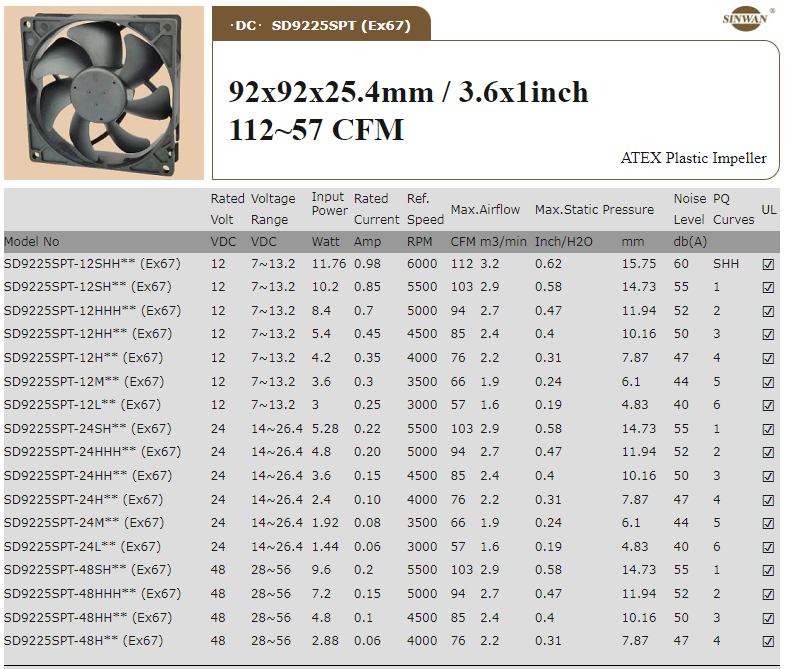This screenshot has height=669, width=786.
Task: Toggle UL checkbox for SD9225SPT-12SHH row
Action: [768, 264]
